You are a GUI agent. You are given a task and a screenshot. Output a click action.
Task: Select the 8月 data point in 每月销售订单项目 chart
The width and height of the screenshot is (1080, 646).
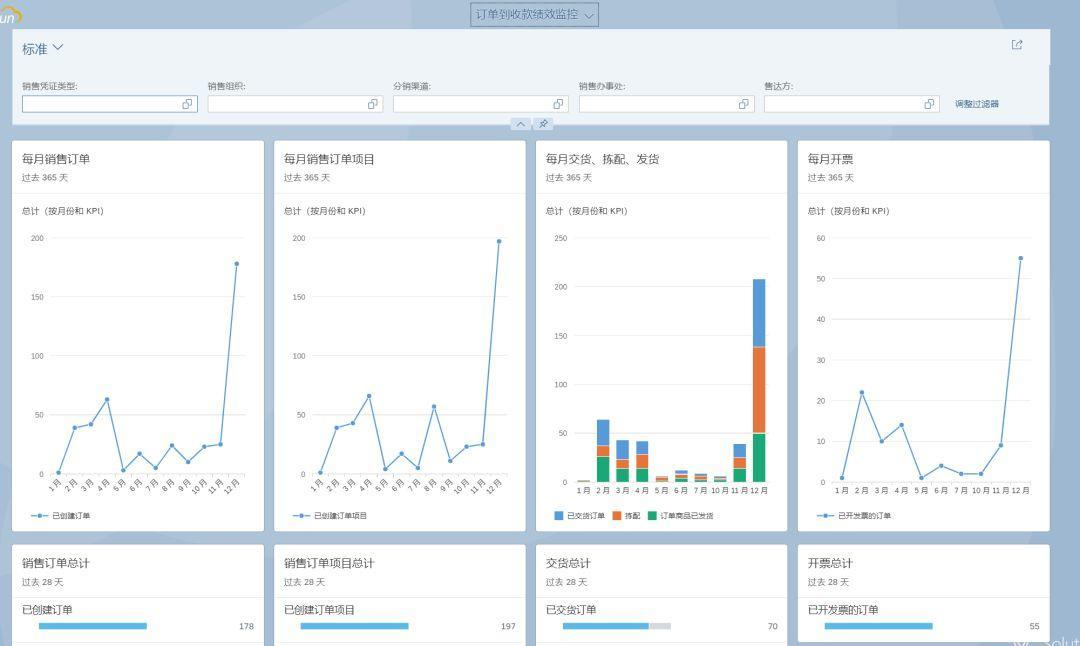click(x=434, y=406)
